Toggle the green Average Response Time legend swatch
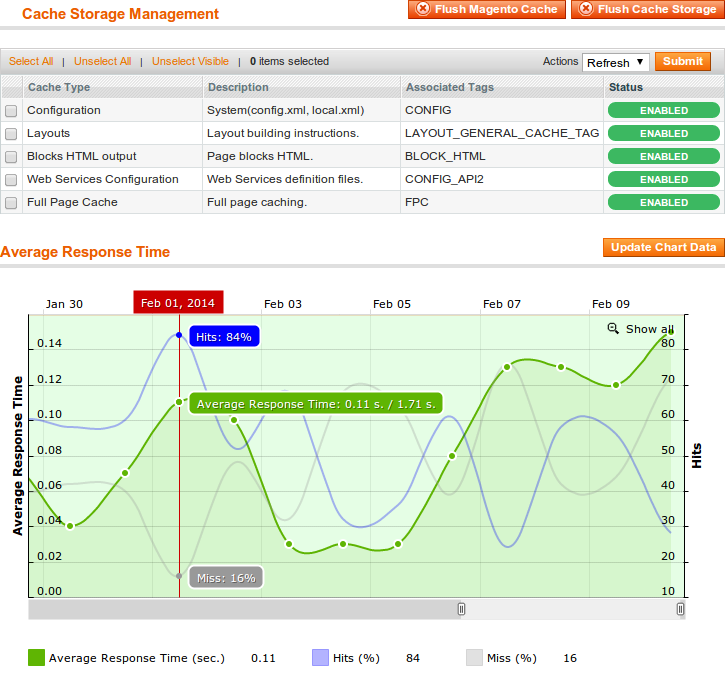The width and height of the screenshot is (725, 680). point(37,657)
